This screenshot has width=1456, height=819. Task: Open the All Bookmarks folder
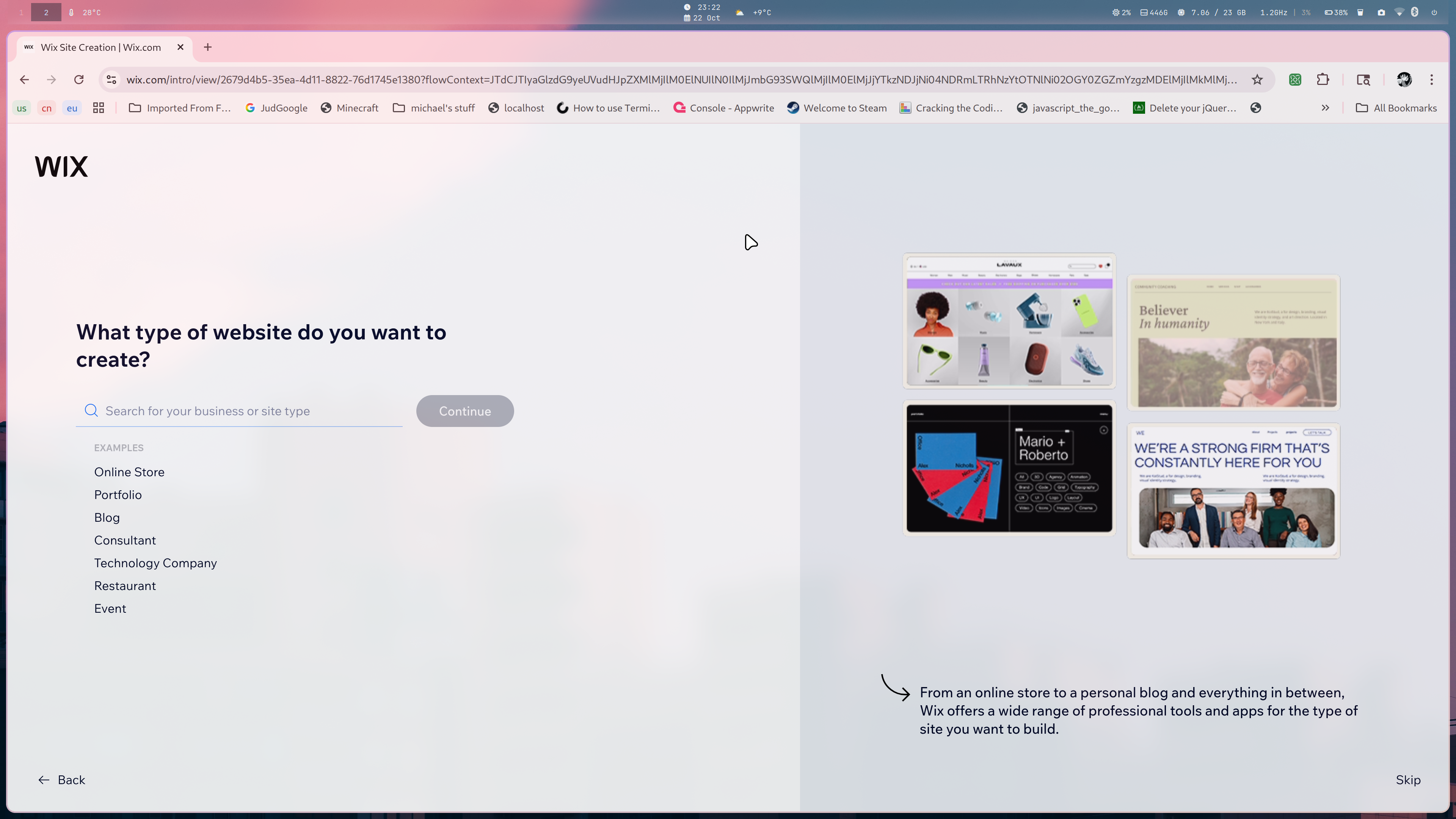[1396, 108]
